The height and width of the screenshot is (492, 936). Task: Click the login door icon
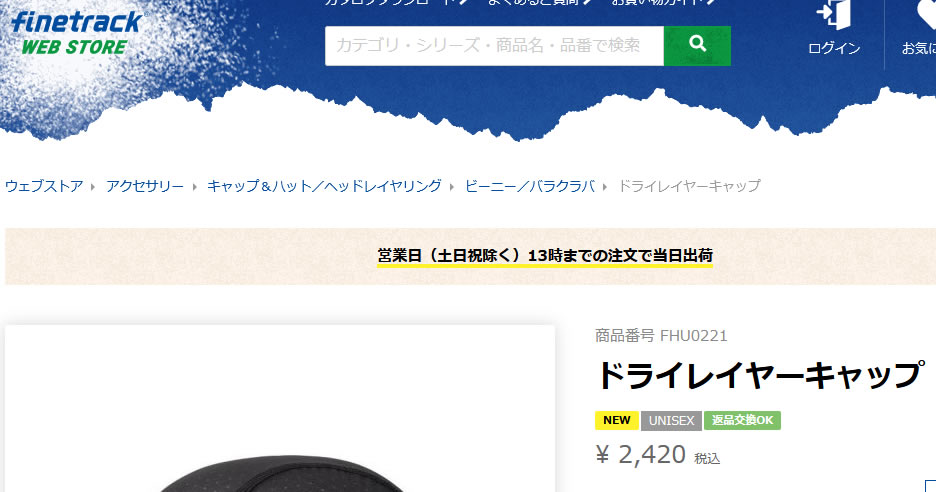(834, 15)
